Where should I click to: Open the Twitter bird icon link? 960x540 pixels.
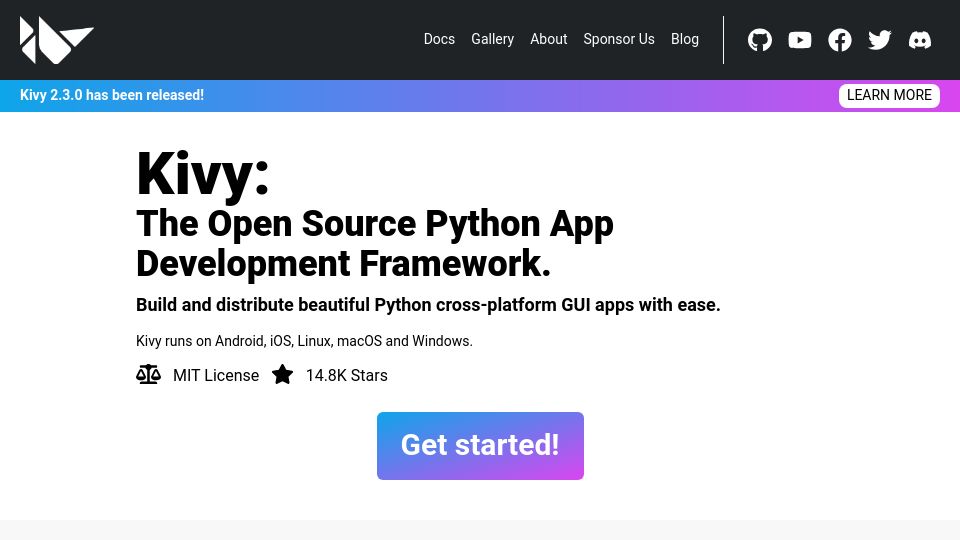(880, 40)
